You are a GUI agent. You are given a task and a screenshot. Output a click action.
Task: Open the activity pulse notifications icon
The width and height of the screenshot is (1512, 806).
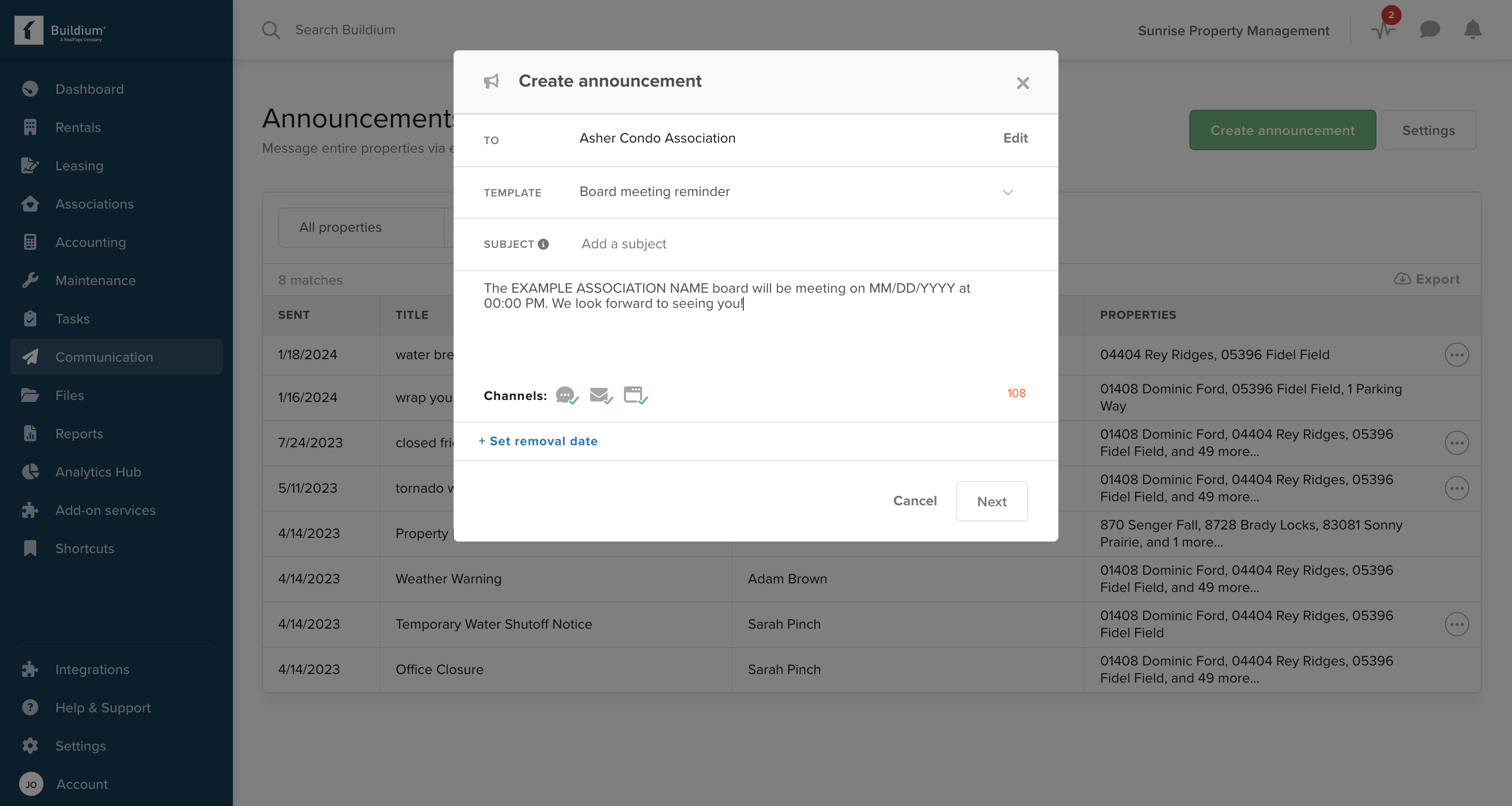point(1383,30)
